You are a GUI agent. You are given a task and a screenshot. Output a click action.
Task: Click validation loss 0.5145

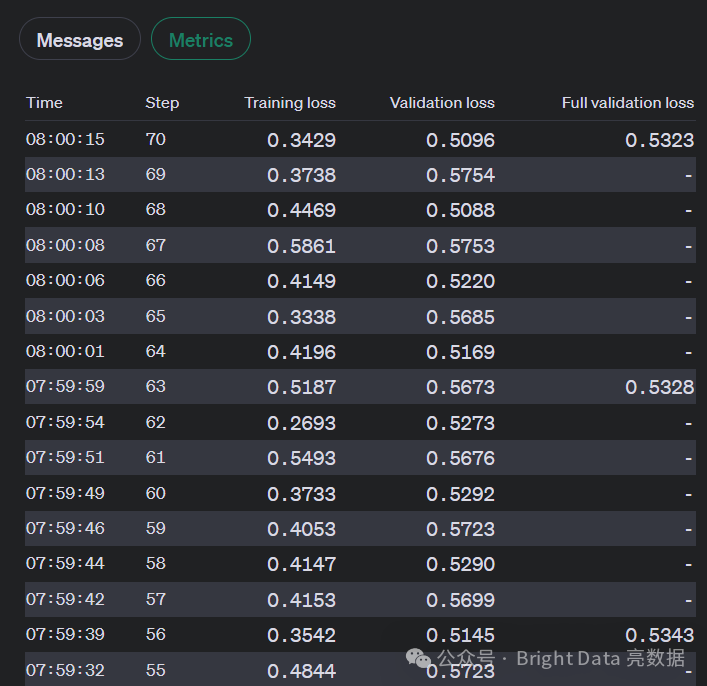click(x=460, y=635)
